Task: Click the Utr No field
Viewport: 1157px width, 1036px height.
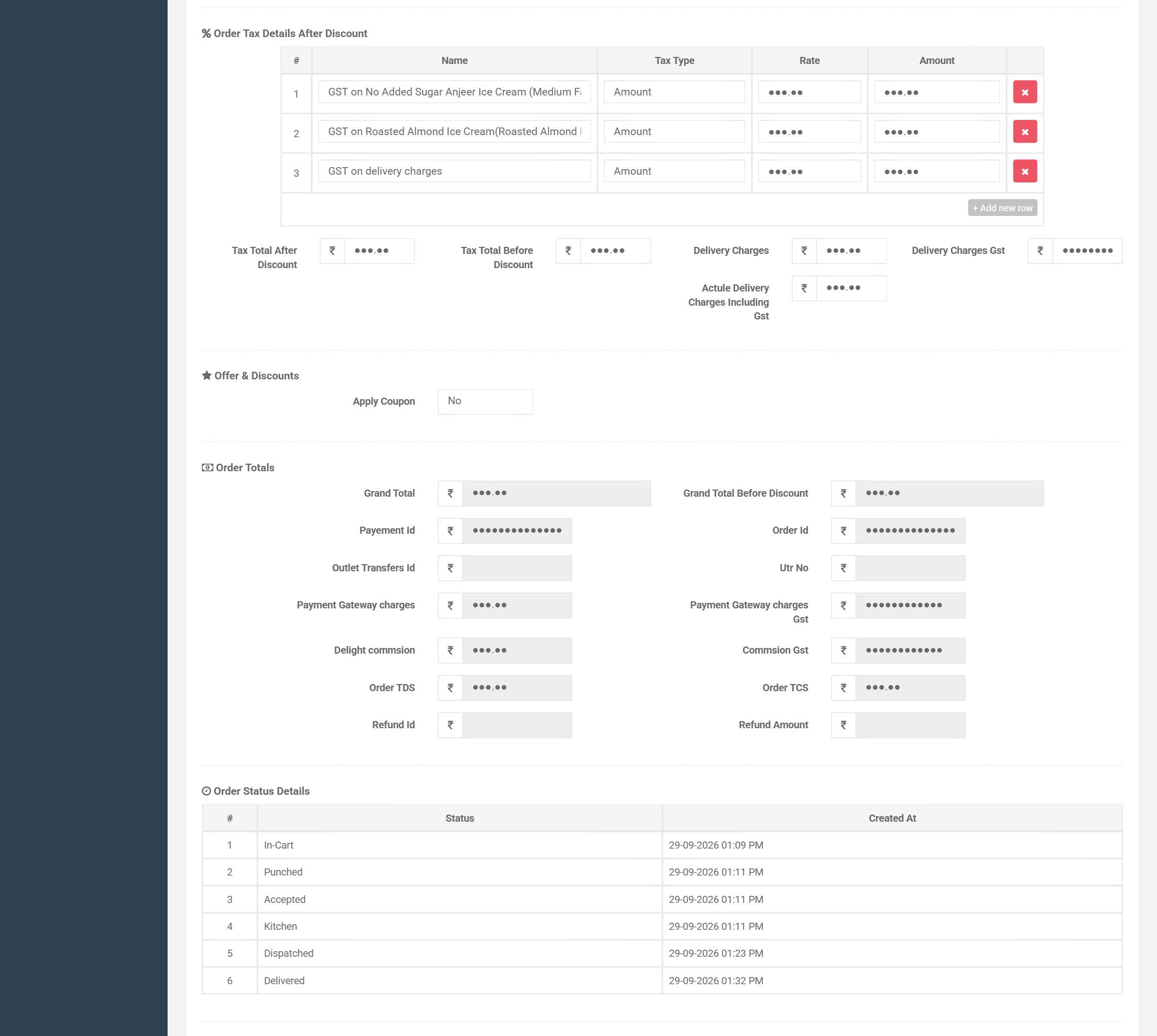Action: (910, 568)
